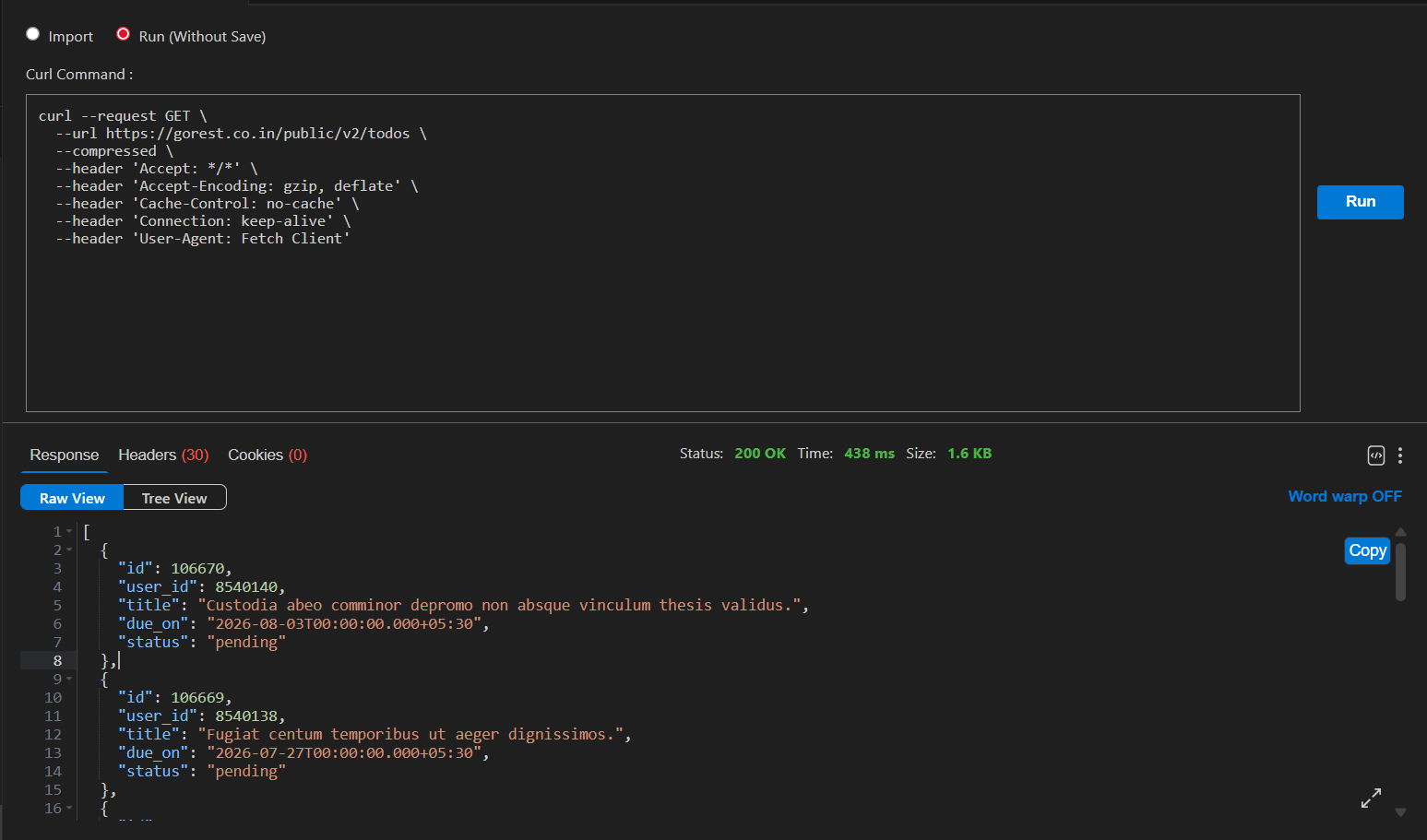
Task: Collapse the JSON object at line 9
Action: click(x=69, y=680)
